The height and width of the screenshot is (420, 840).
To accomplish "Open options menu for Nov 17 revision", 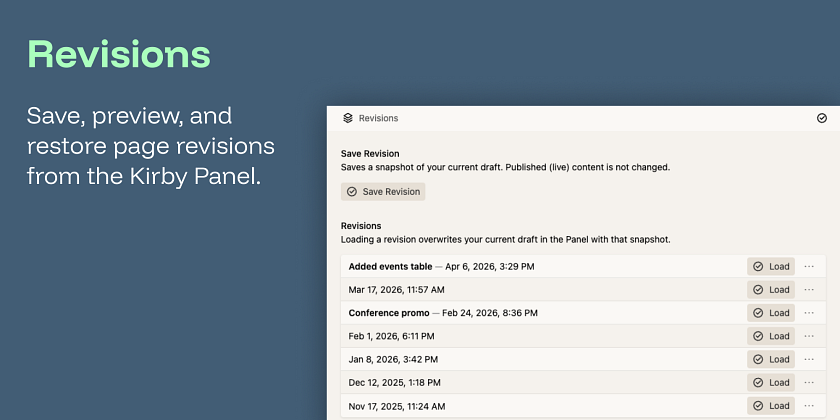I will click(809, 405).
